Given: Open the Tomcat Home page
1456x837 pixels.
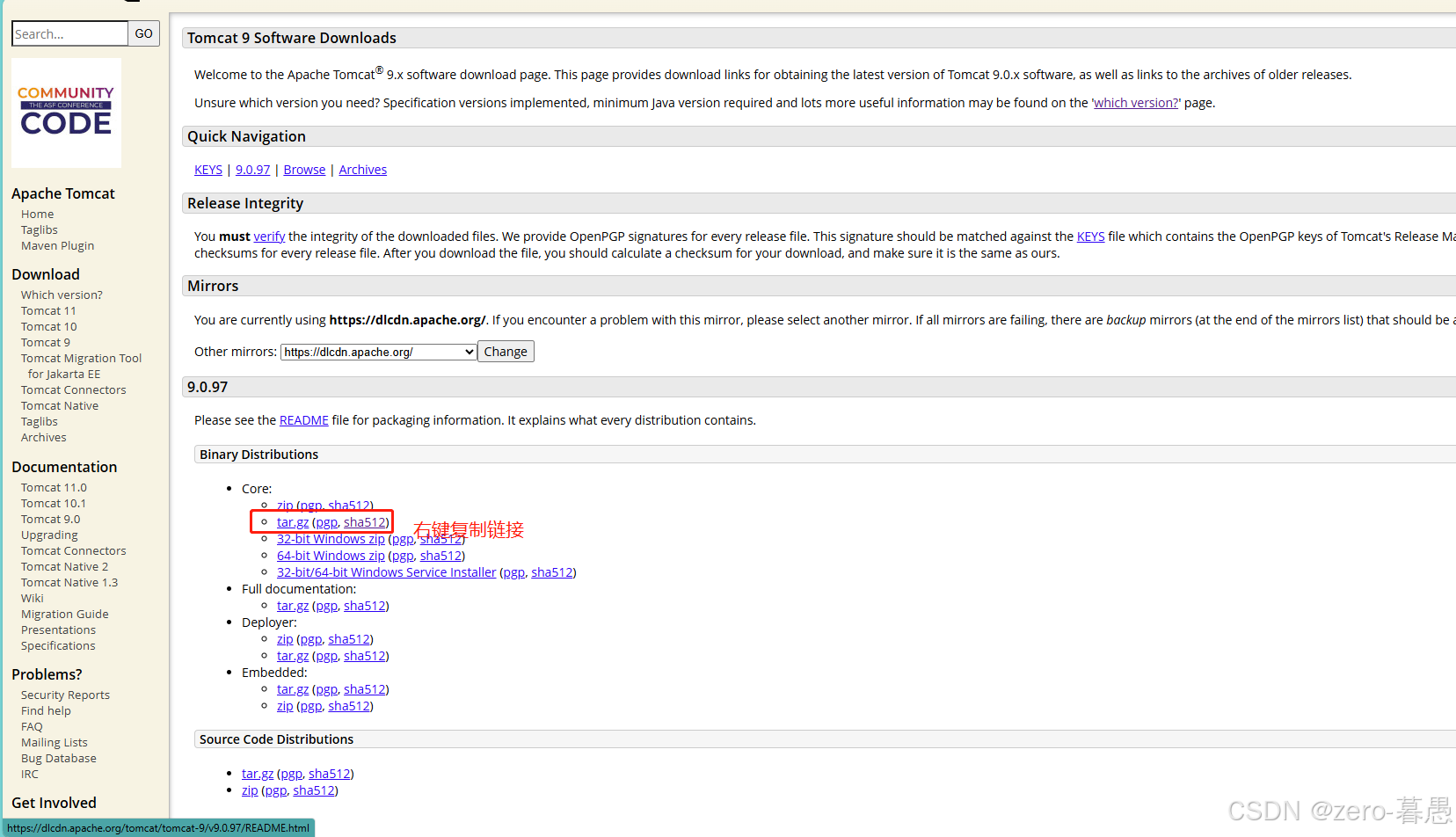Looking at the screenshot, I should (x=37, y=213).
